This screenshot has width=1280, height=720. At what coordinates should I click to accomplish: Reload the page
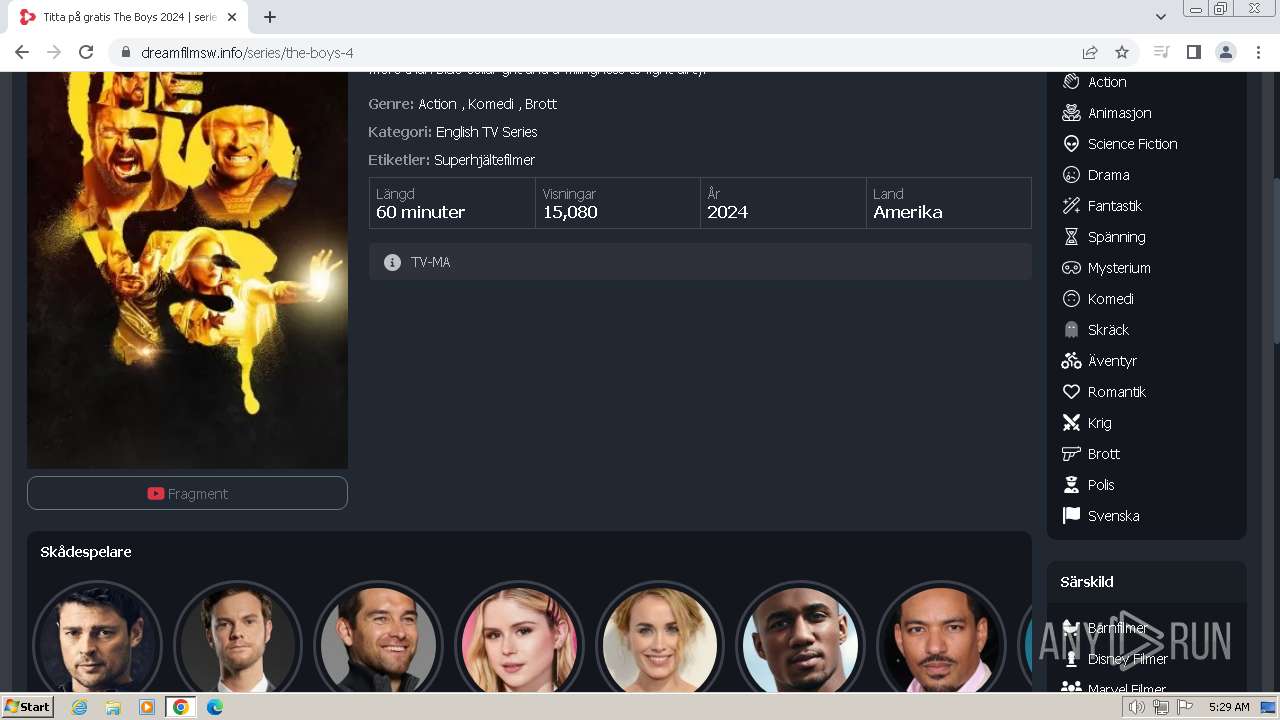pos(86,52)
